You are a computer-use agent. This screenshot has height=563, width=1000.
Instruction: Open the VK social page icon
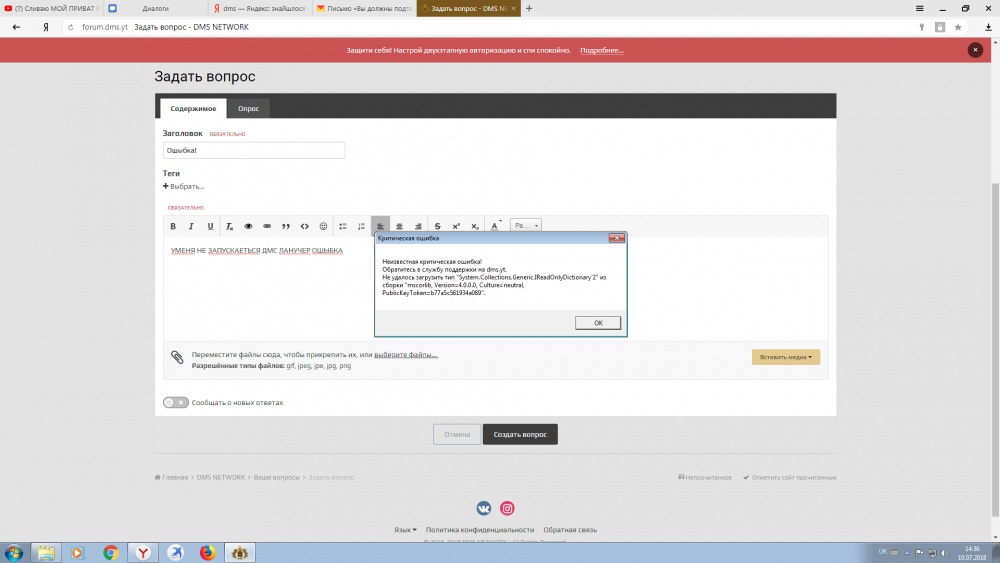(484, 508)
